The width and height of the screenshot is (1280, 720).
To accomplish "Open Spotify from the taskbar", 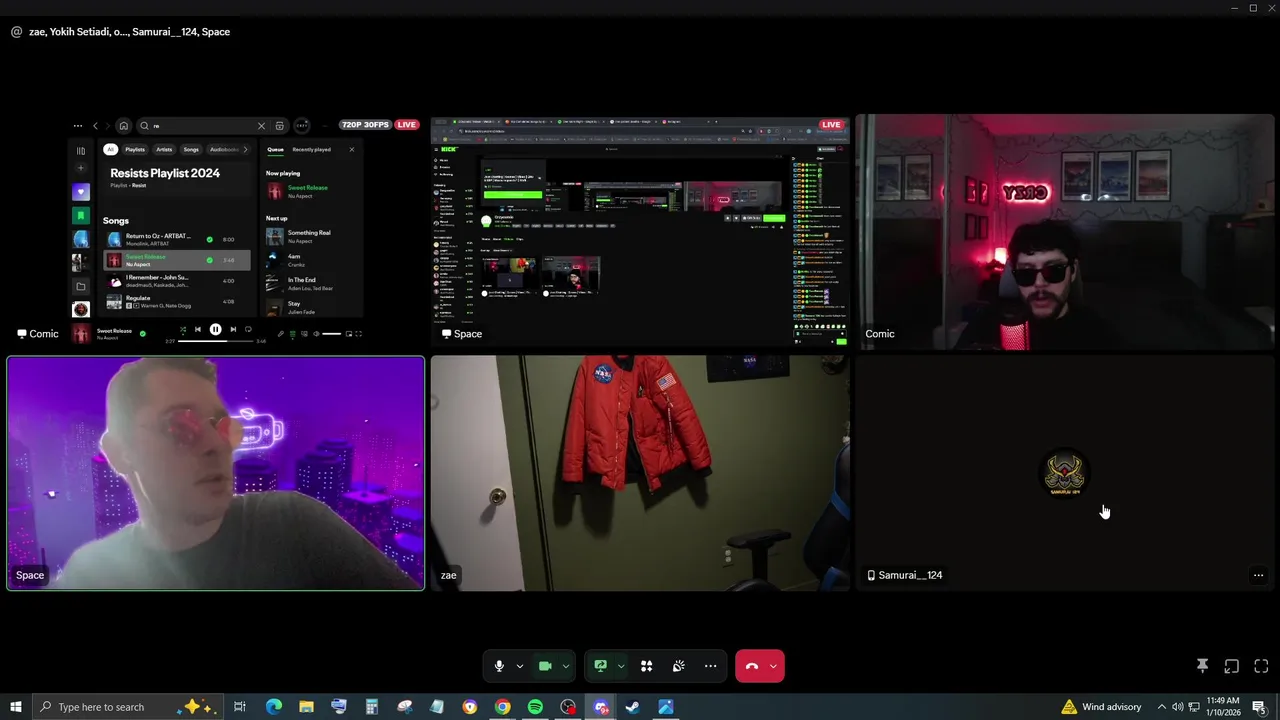I will pyautogui.click(x=535, y=707).
